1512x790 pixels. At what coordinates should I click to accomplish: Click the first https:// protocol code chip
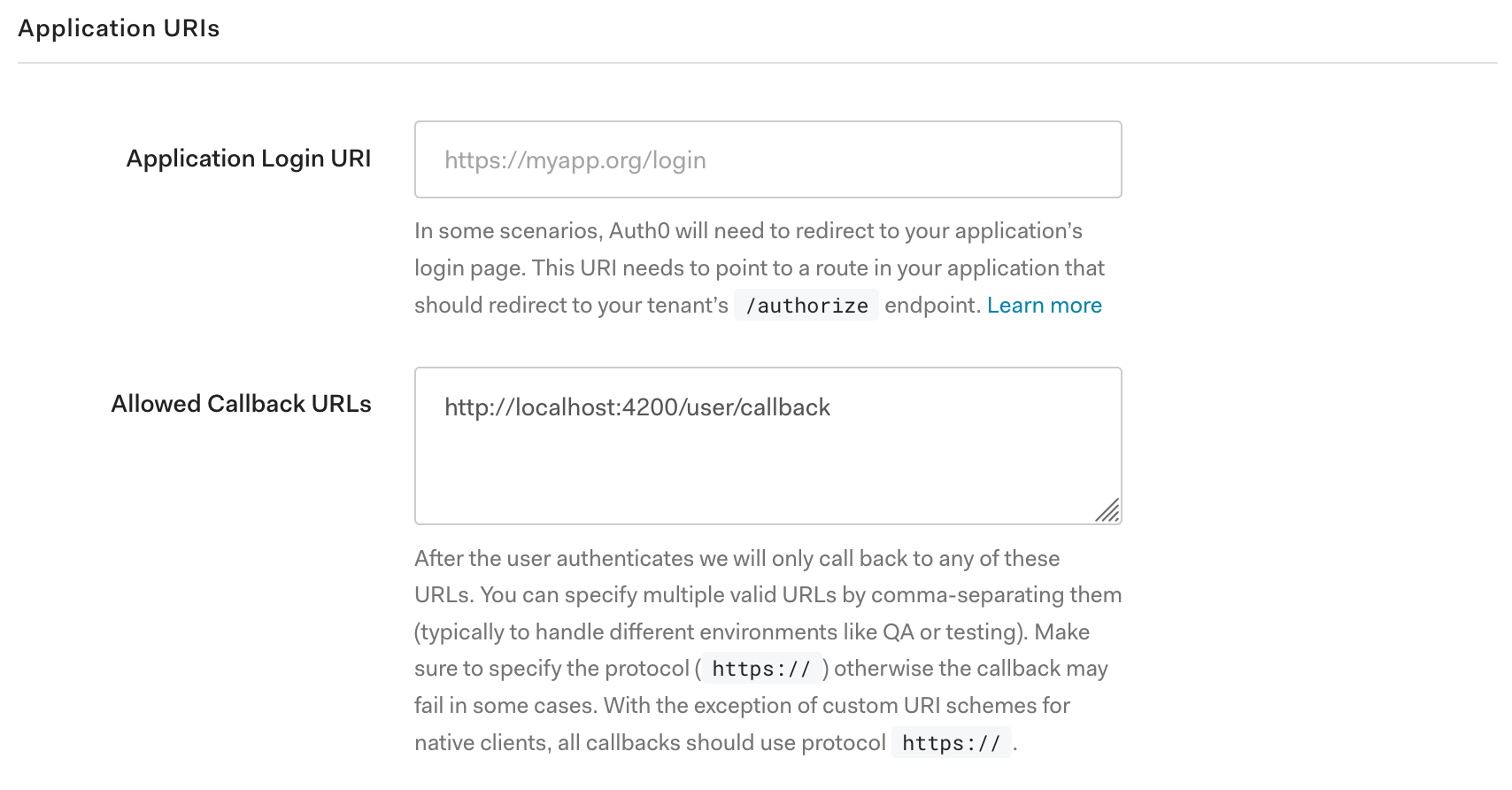[x=760, y=669]
